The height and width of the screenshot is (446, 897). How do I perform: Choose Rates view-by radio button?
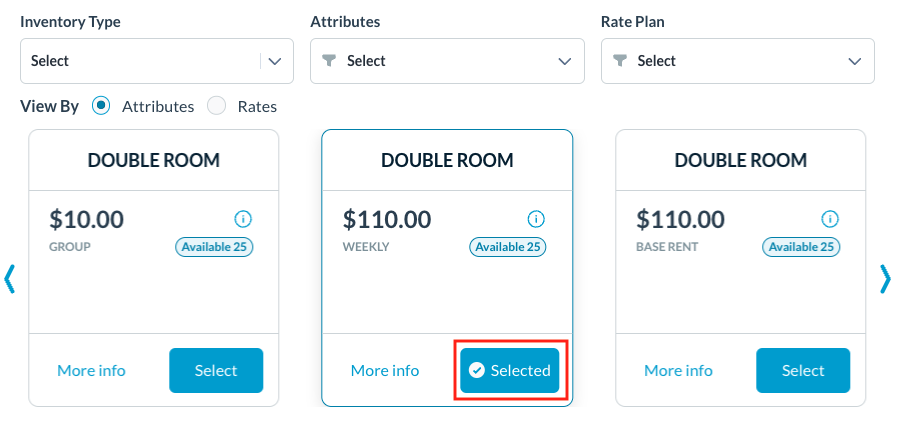216,106
